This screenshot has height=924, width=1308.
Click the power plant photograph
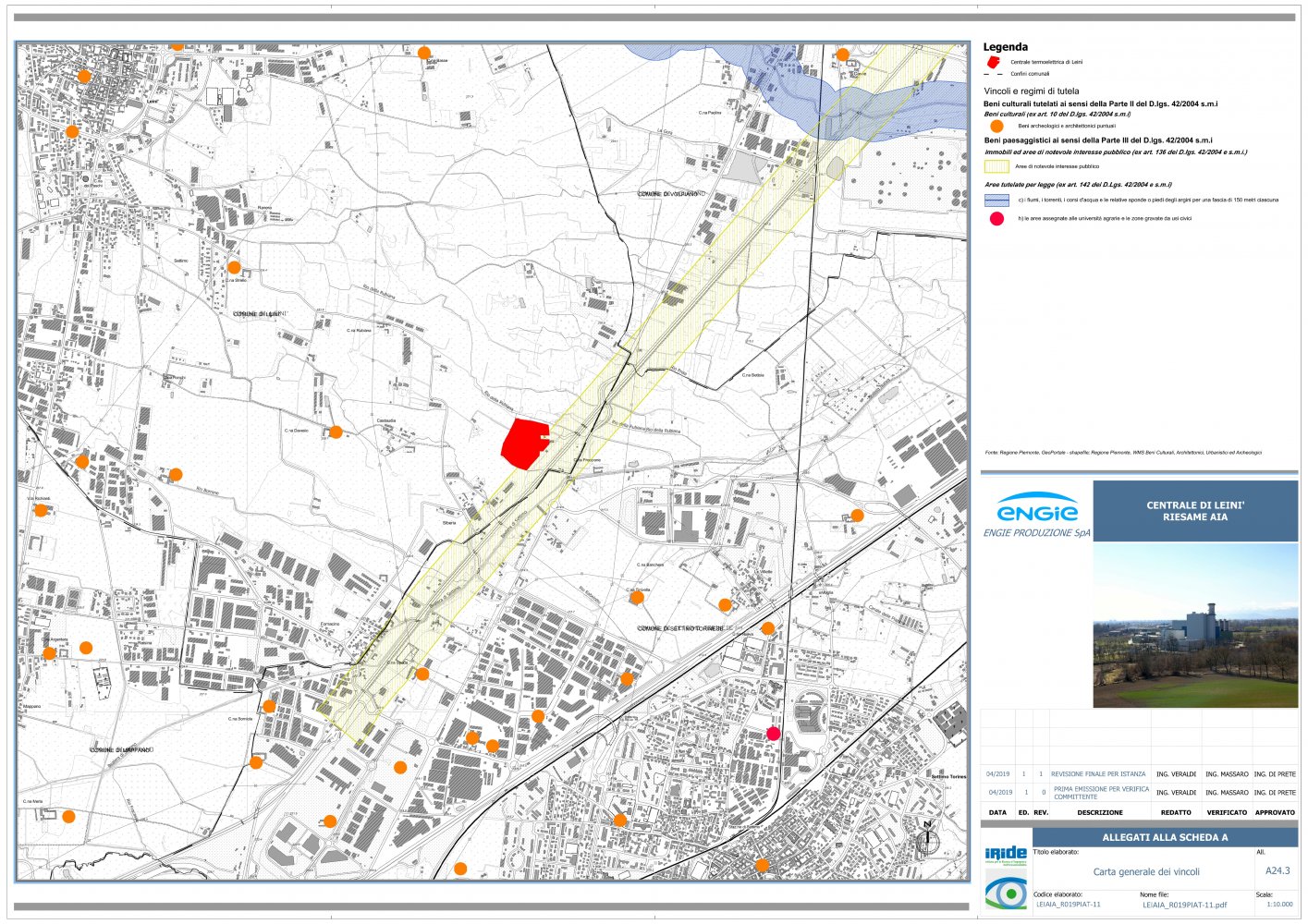click(x=1195, y=626)
